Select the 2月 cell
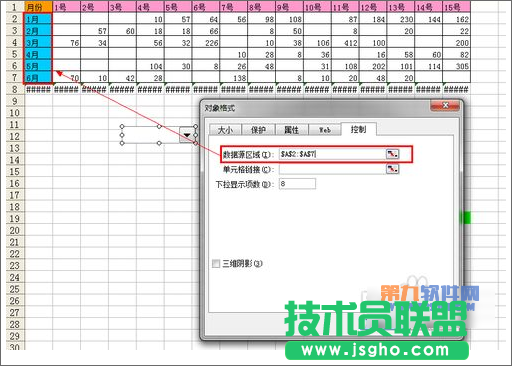 point(39,31)
